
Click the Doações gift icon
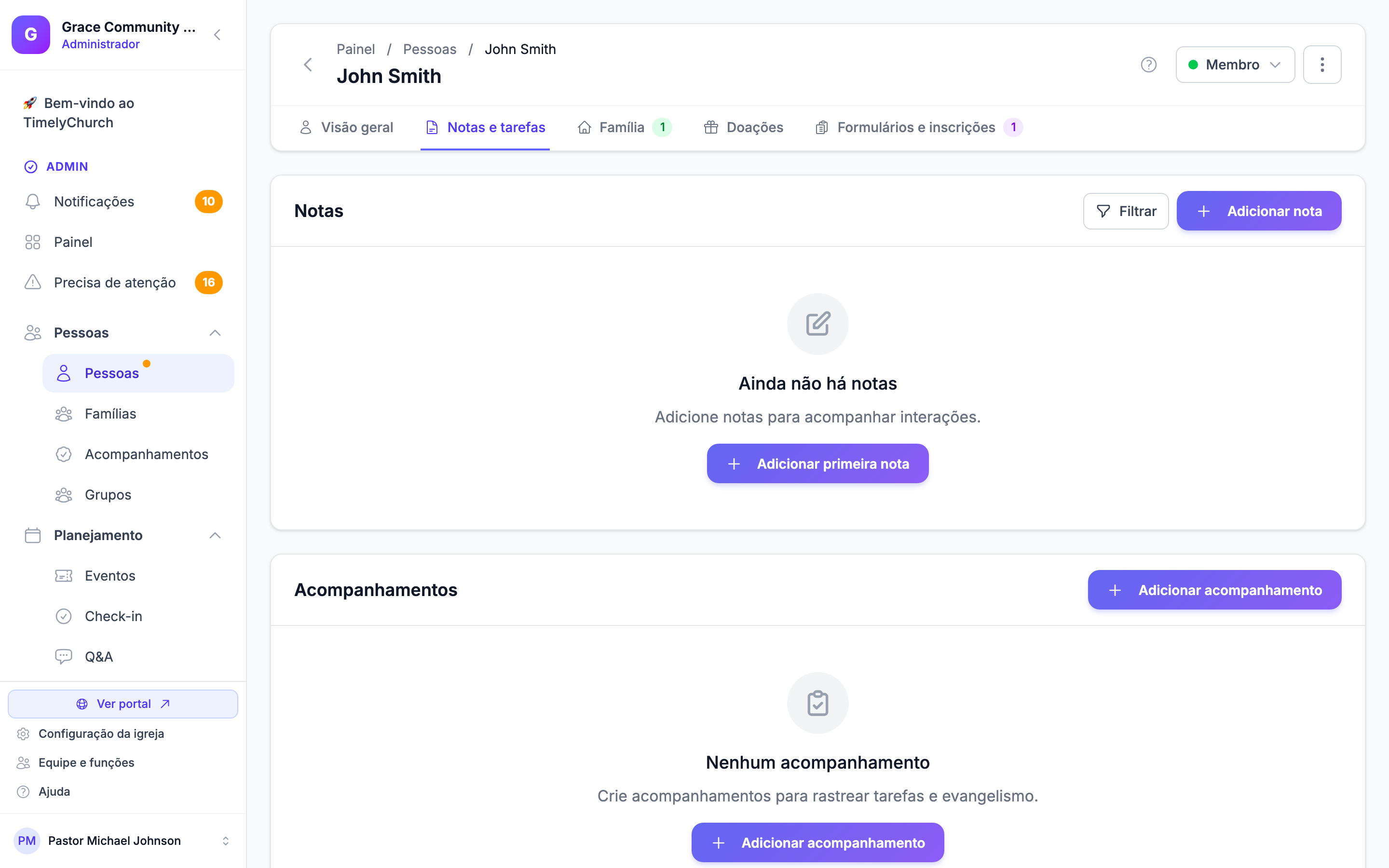coord(710,127)
